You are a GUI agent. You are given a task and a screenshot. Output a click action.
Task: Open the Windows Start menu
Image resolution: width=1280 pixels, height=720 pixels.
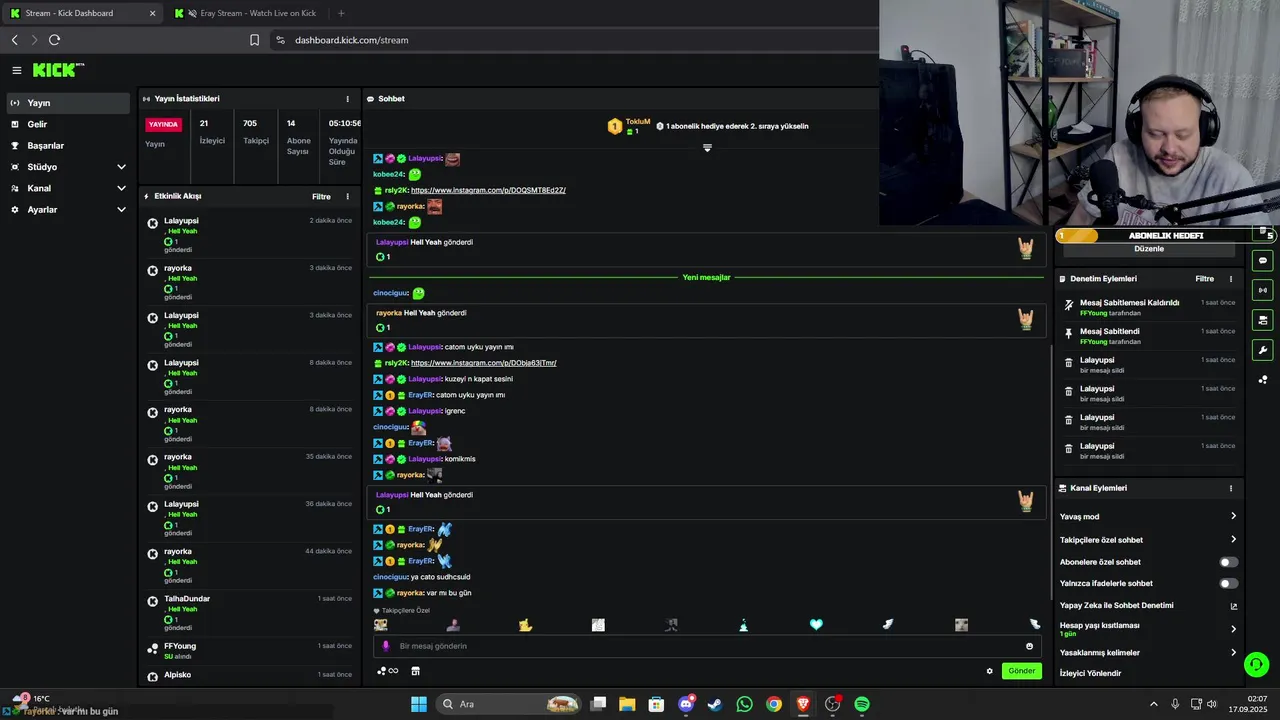[x=419, y=704]
